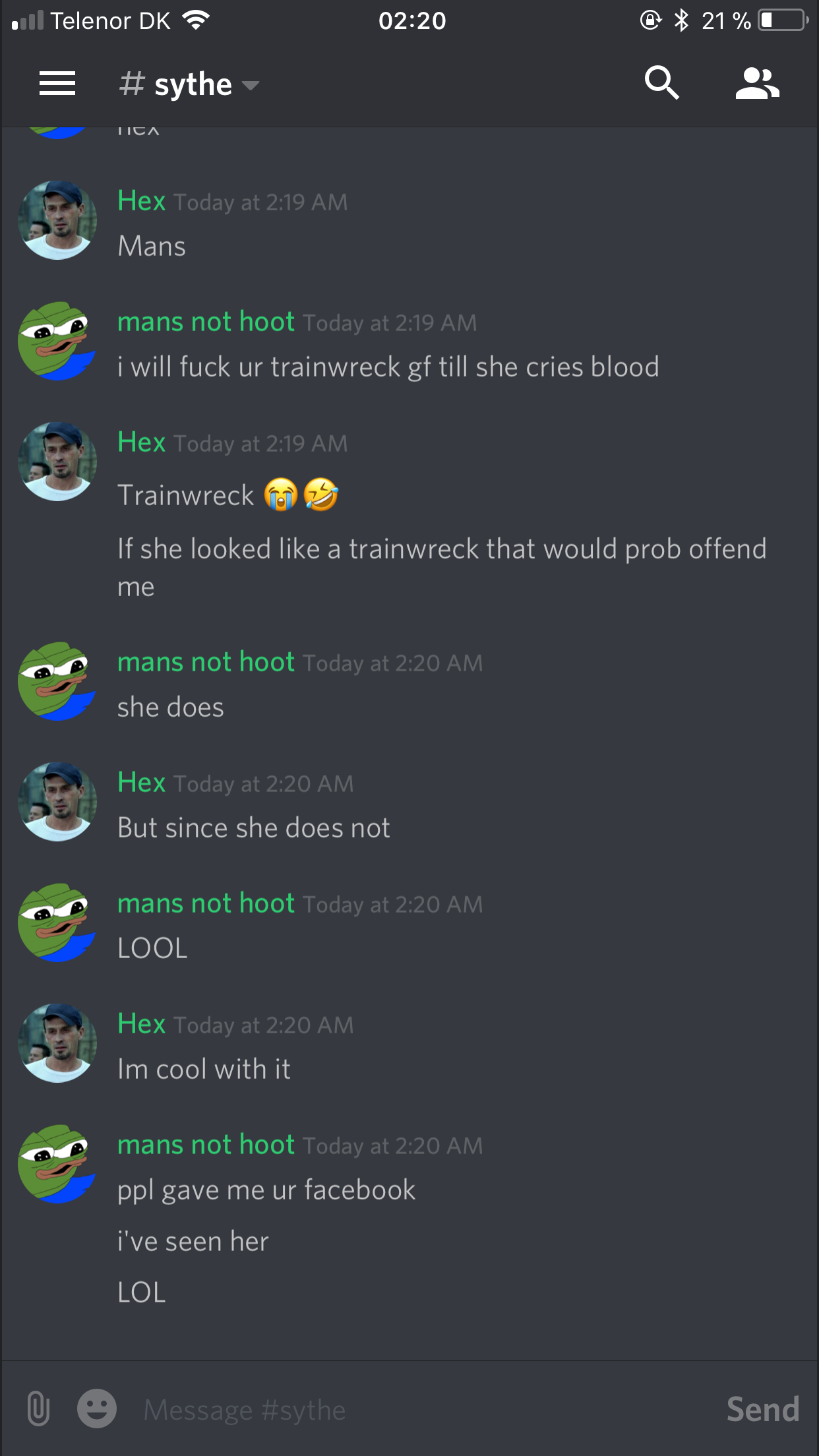The width and height of the screenshot is (819, 1456).
Task: Show the channel members list icon
Action: pyautogui.click(x=757, y=84)
